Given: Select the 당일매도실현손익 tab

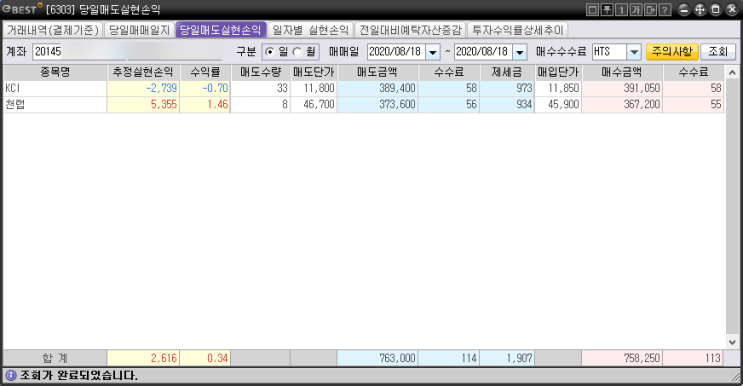Looking at the screenshot, I should (x=221, y=30).
